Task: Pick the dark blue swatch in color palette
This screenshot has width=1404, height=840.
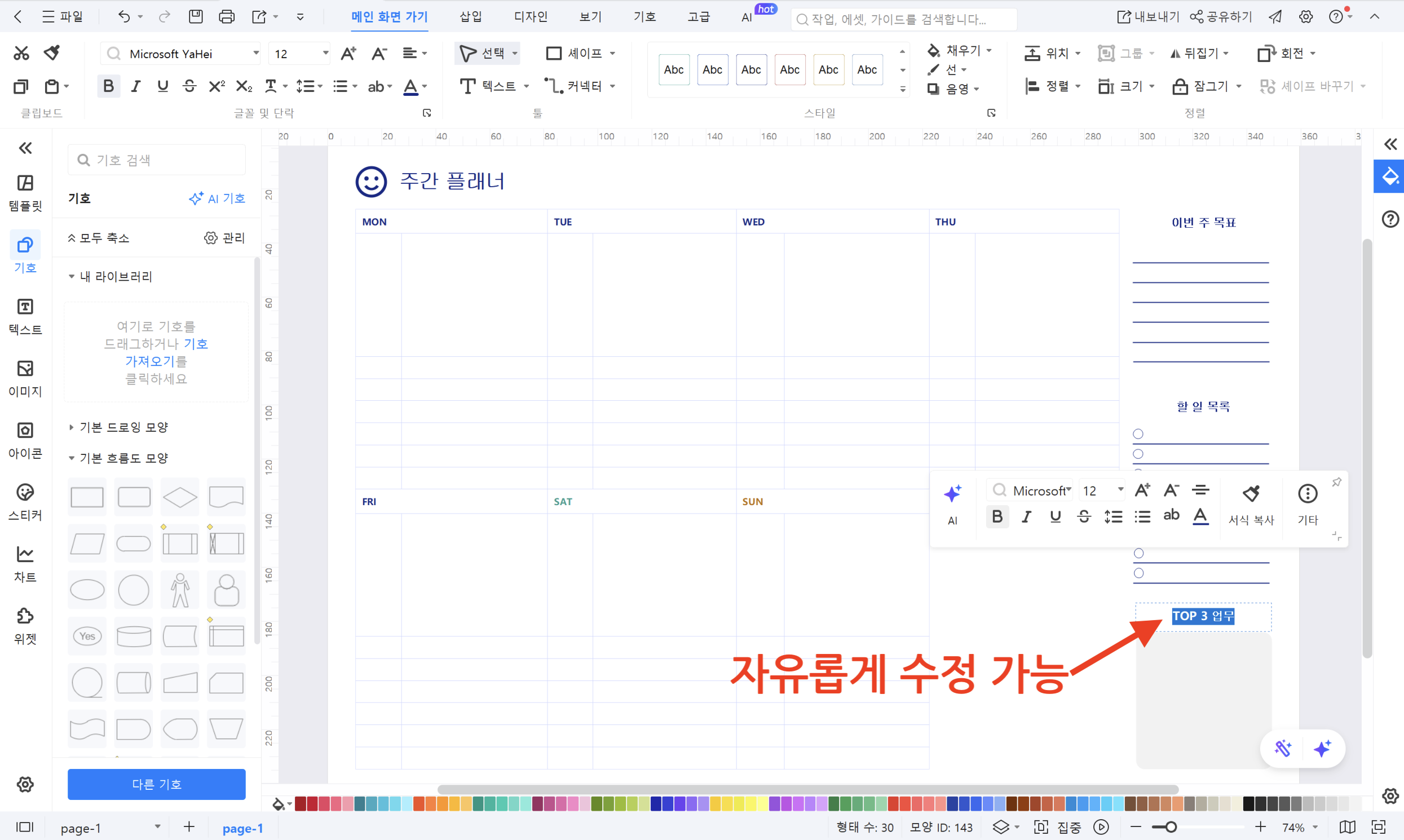Action: click(x=656, y=804)
